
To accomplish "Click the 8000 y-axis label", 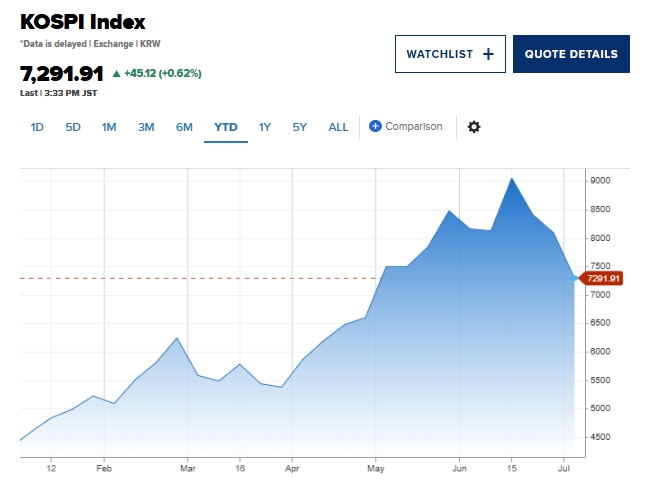I will click(600, 238).
